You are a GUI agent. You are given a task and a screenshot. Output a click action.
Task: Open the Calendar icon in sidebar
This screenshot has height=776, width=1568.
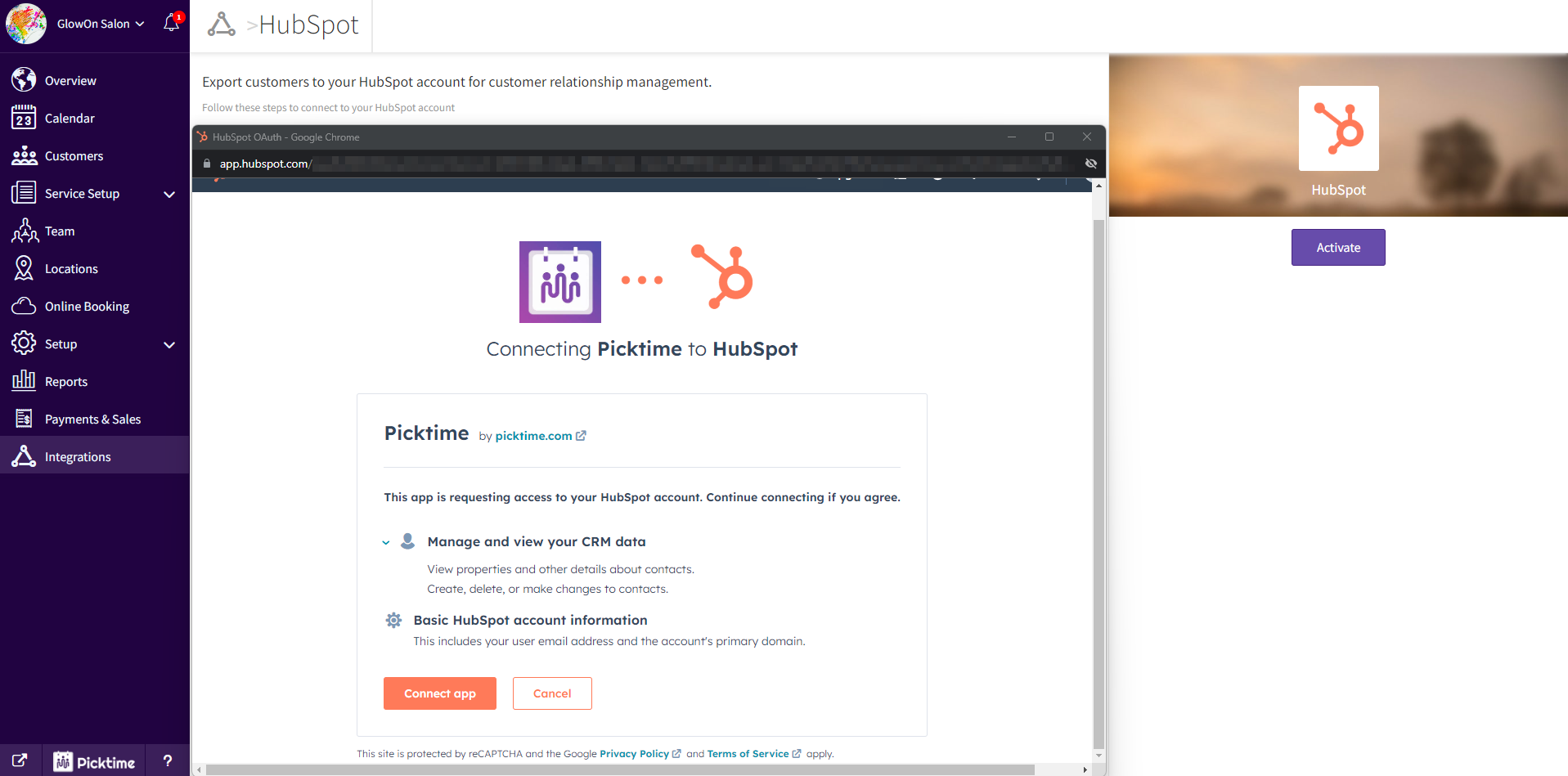(x=24, y=119)
